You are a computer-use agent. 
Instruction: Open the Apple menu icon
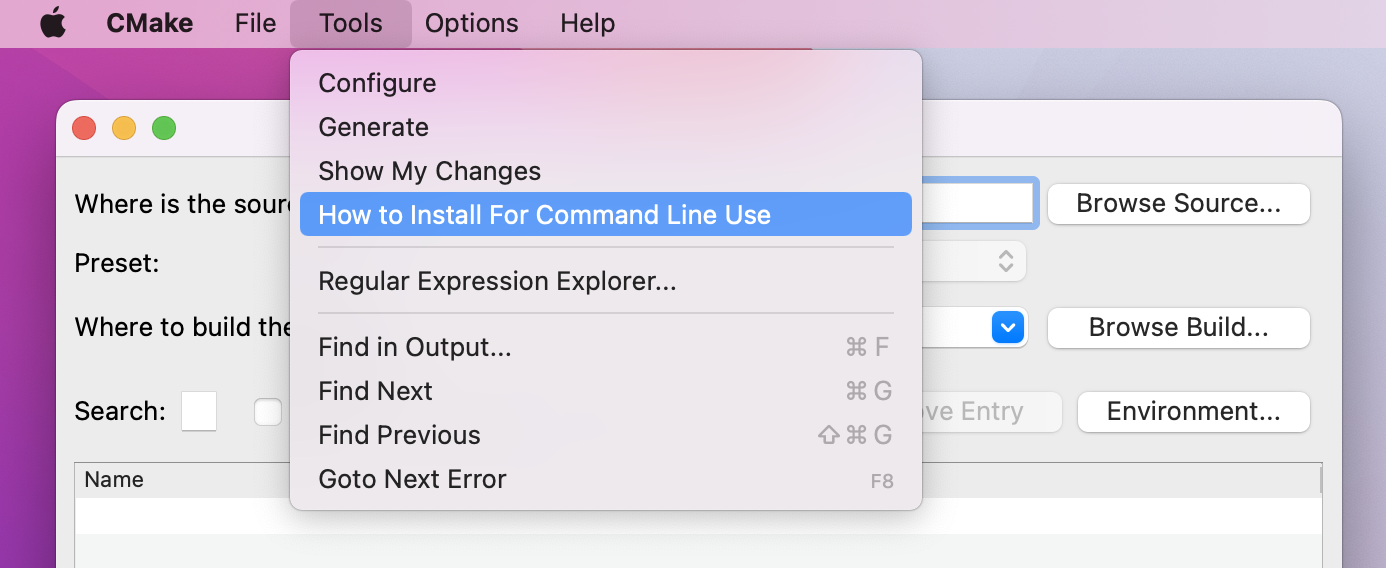[53, 23]
